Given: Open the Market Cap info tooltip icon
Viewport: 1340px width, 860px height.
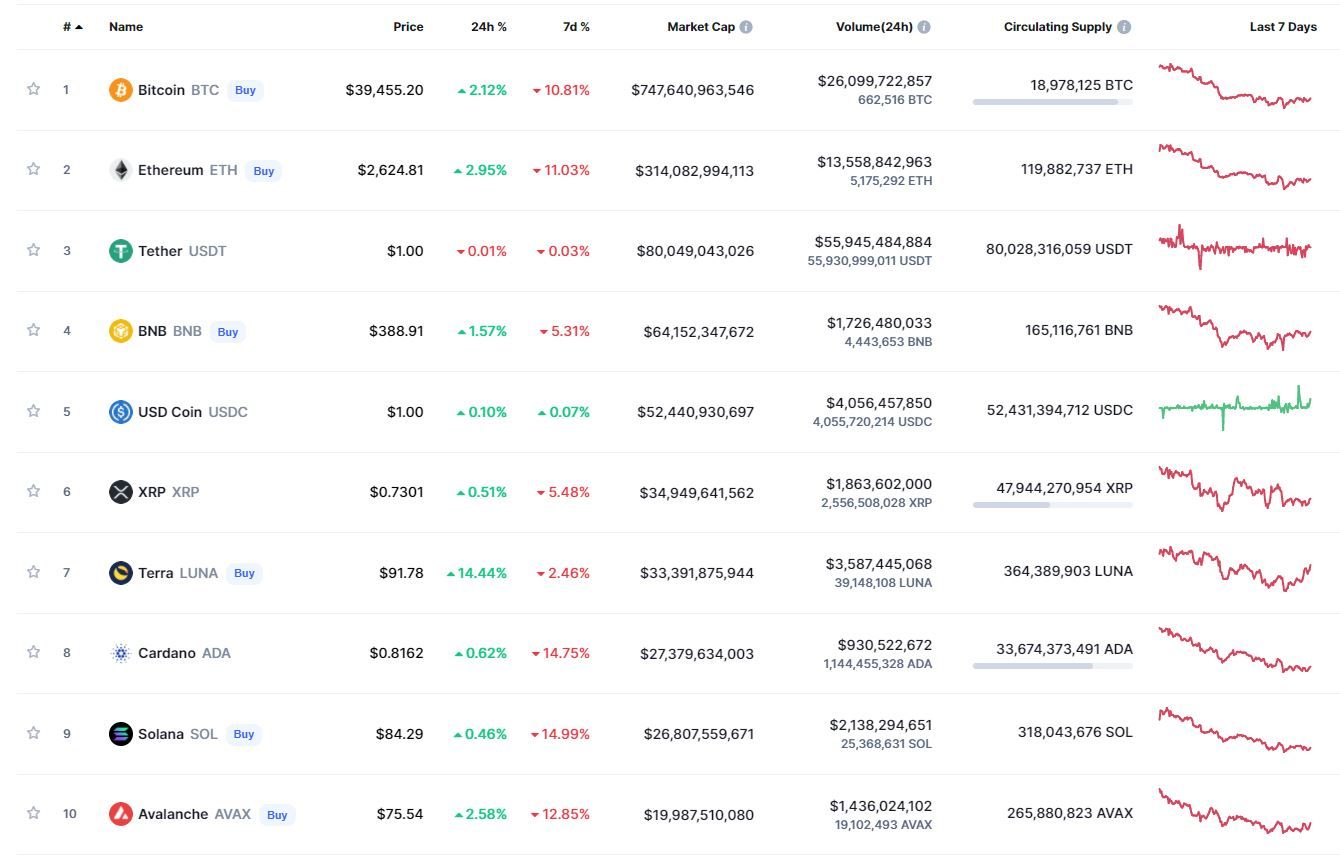Looking at the screenshot, I should point(746,27).
